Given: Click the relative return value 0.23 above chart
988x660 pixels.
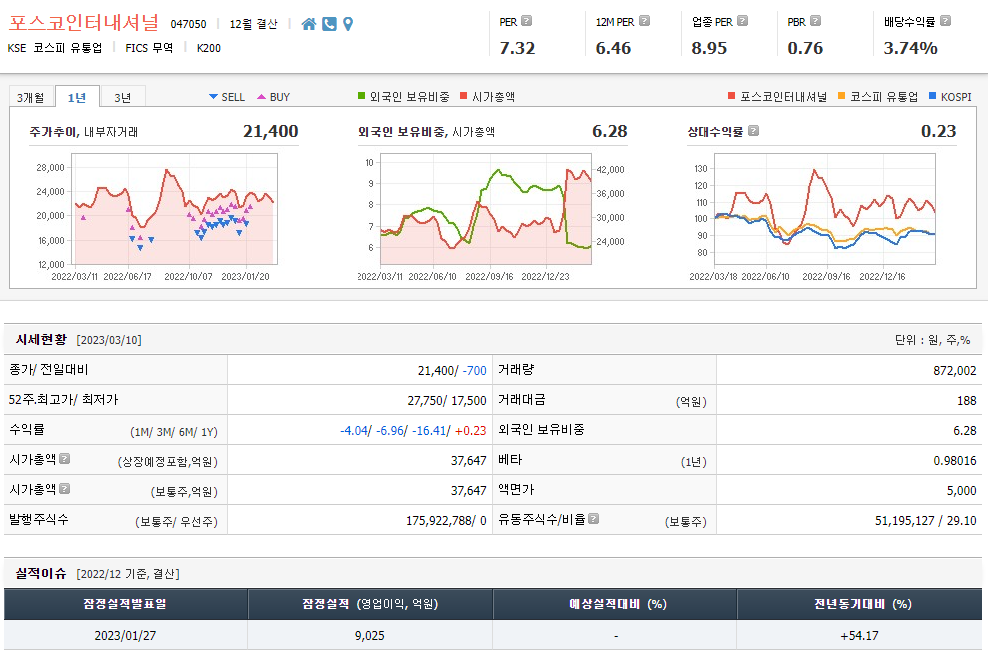Looking at the screenshot, I should [938, 131].
